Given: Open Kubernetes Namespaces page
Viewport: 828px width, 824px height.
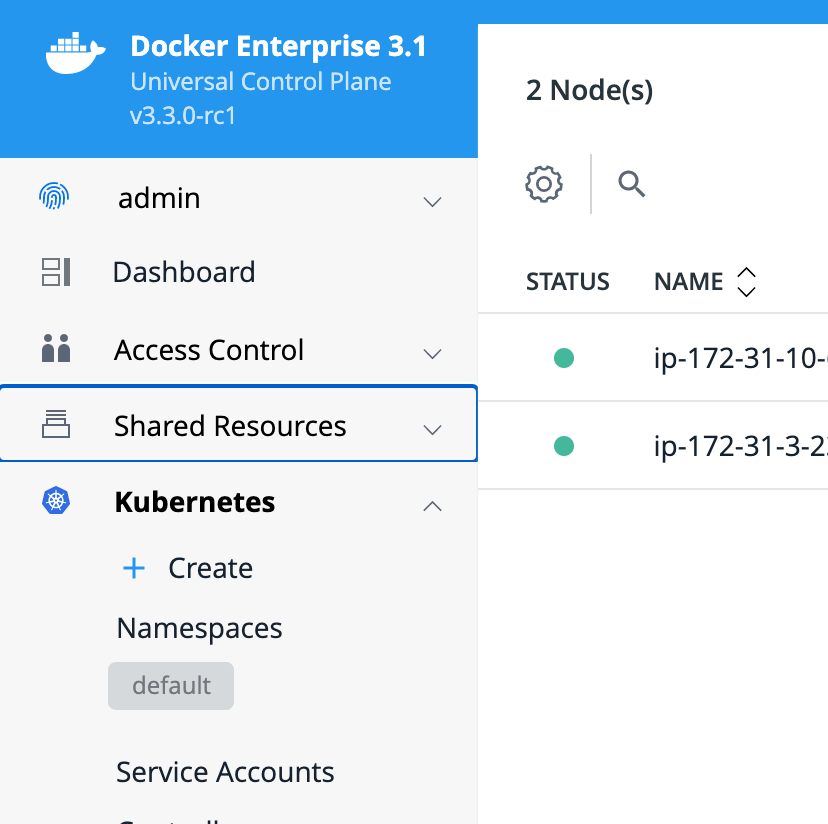Looking at the screenshot, I should point(199,628).
